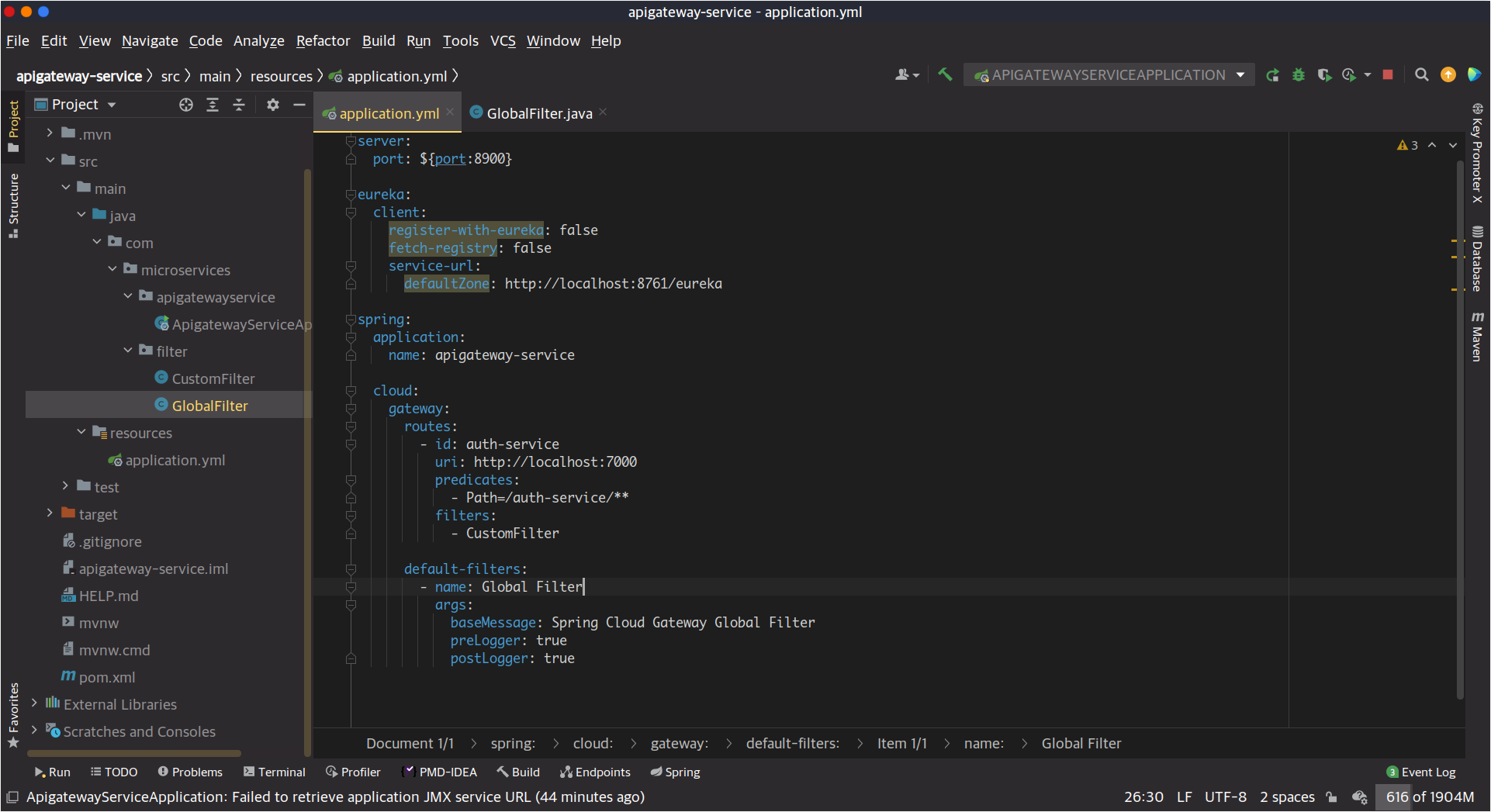The width and height of the screenshot is (1491, 812).
Task: Select opened file in Project view crosshair icon
Action: 186,104
